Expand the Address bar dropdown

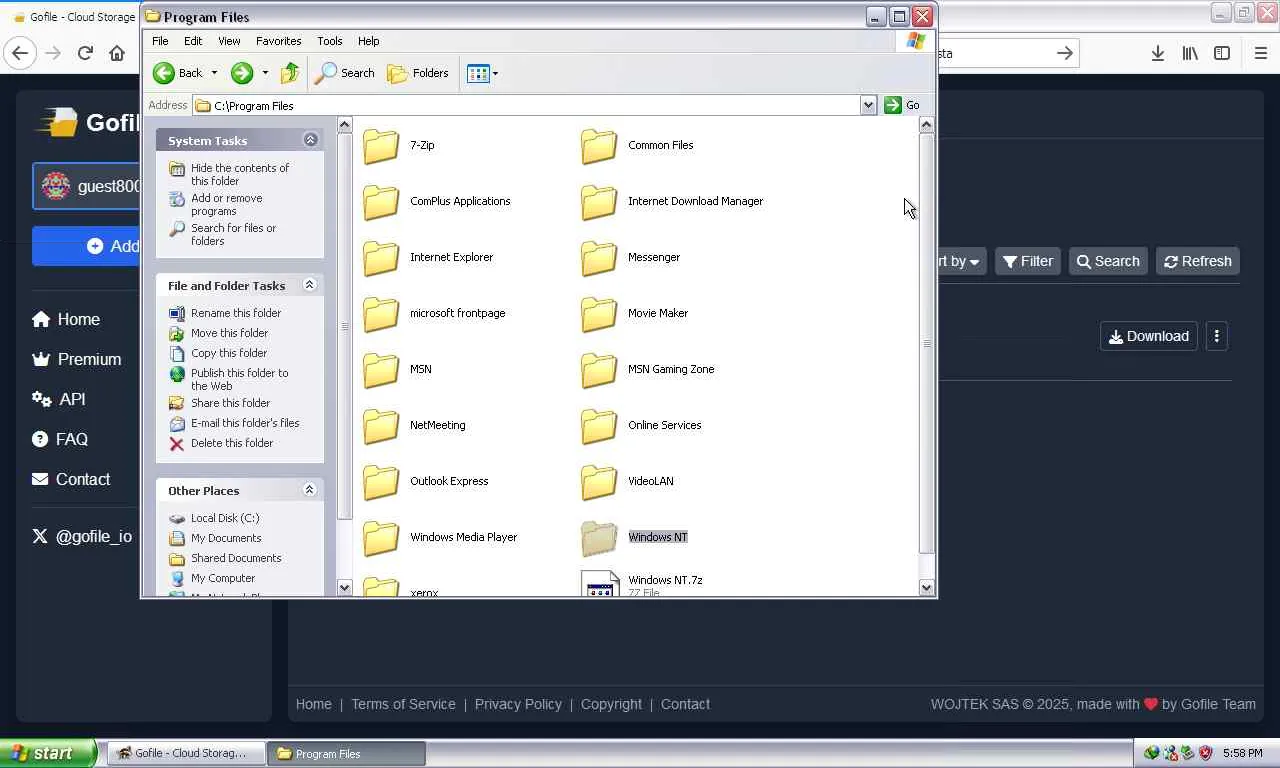click(868, 105)
